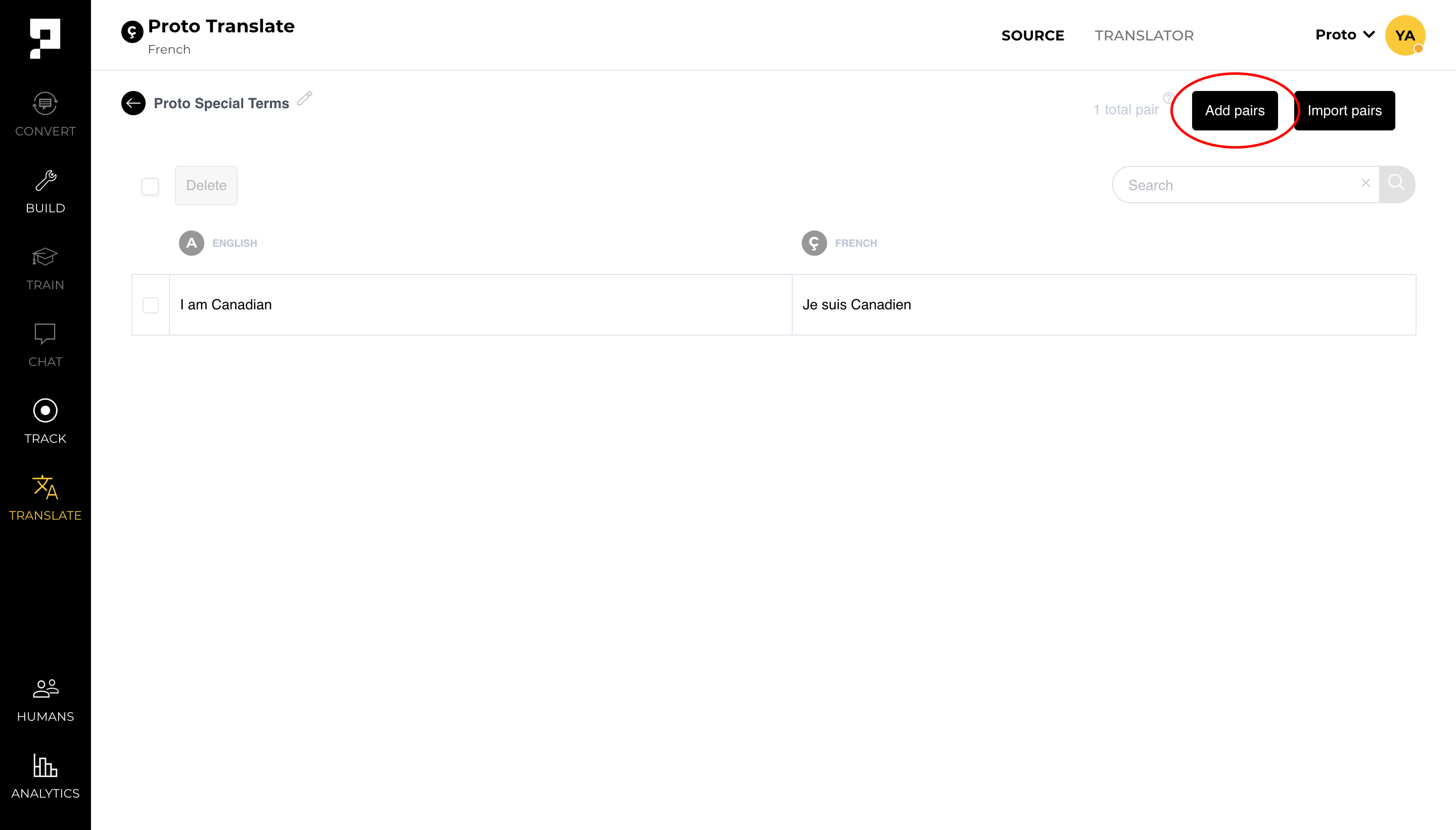Viewport: 1456px width, 830px height.
Task: Open the Convert section in sidebar
Action: [45, 115]
